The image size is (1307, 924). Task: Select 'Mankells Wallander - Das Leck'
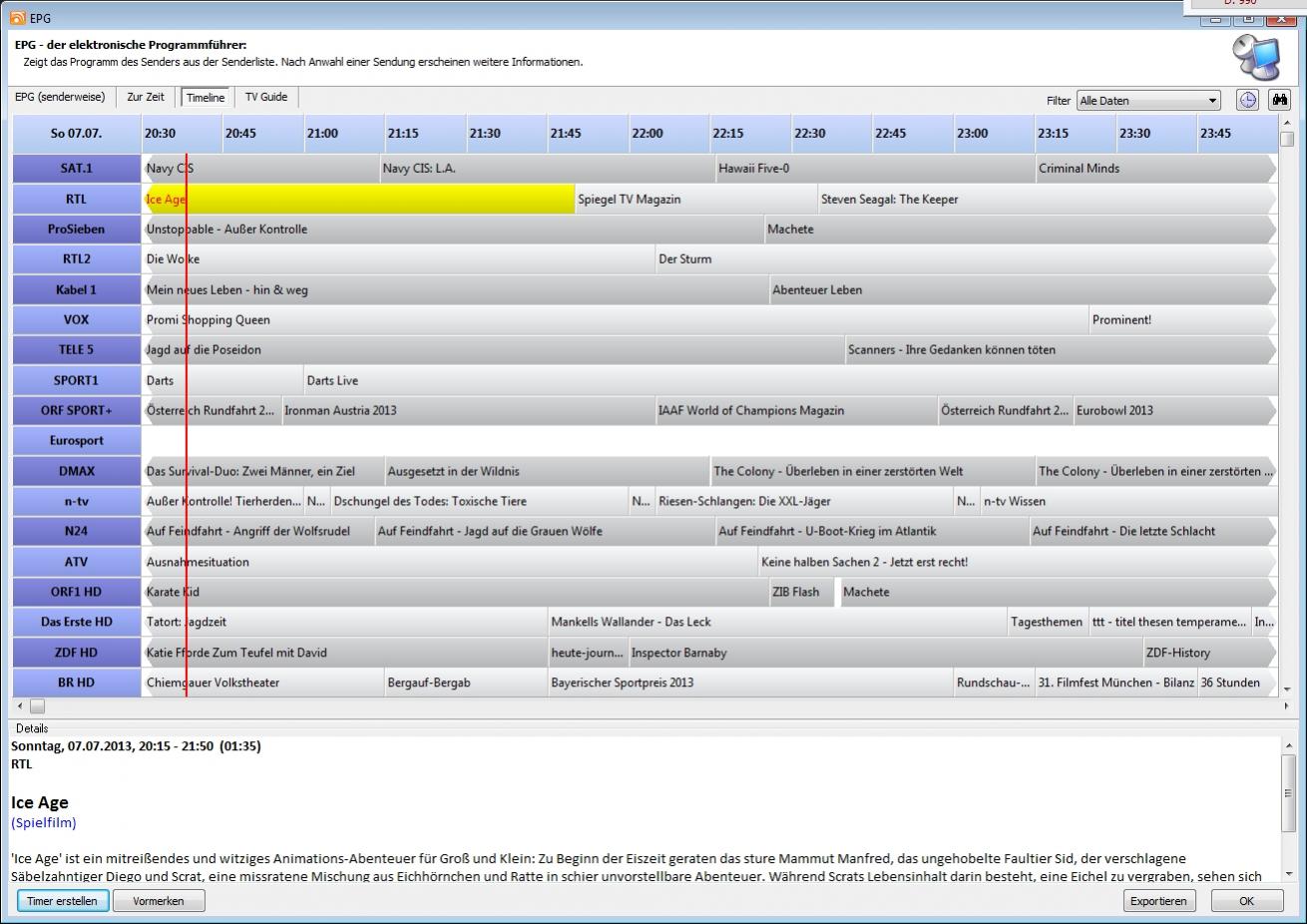pos(777,622)
